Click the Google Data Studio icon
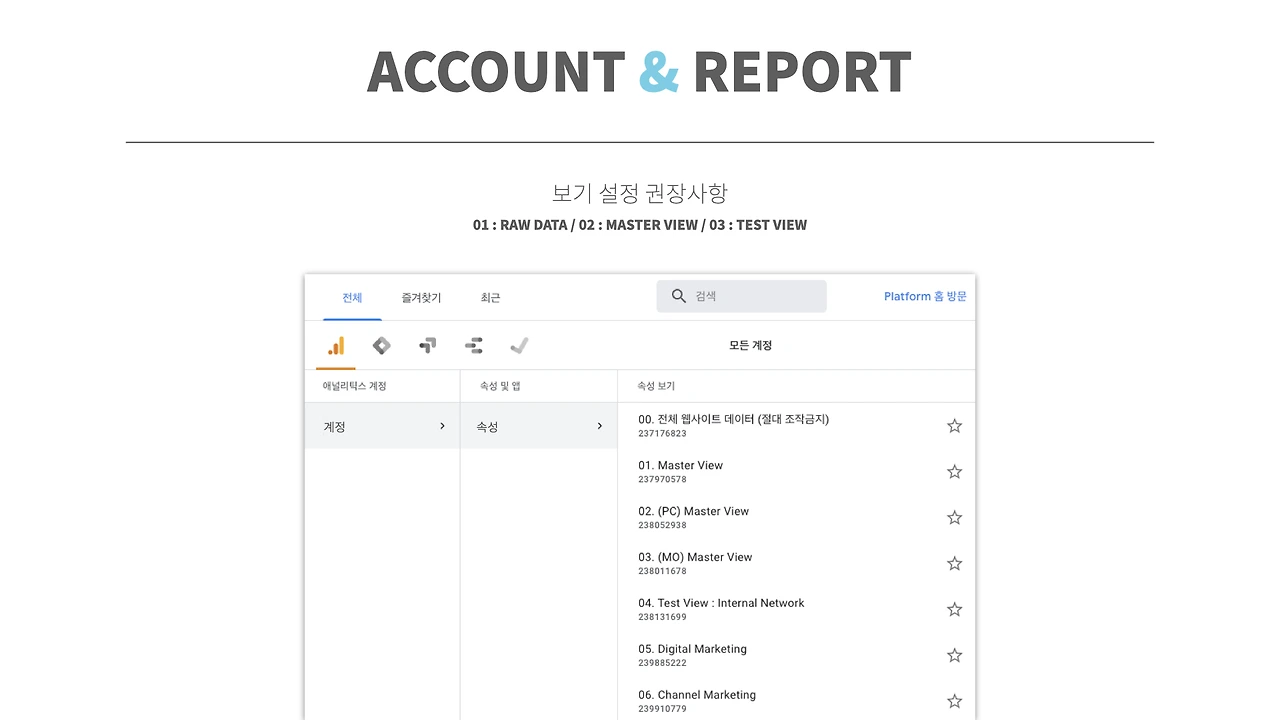Viewport: 1280px width, 720px height. [473, 345]
